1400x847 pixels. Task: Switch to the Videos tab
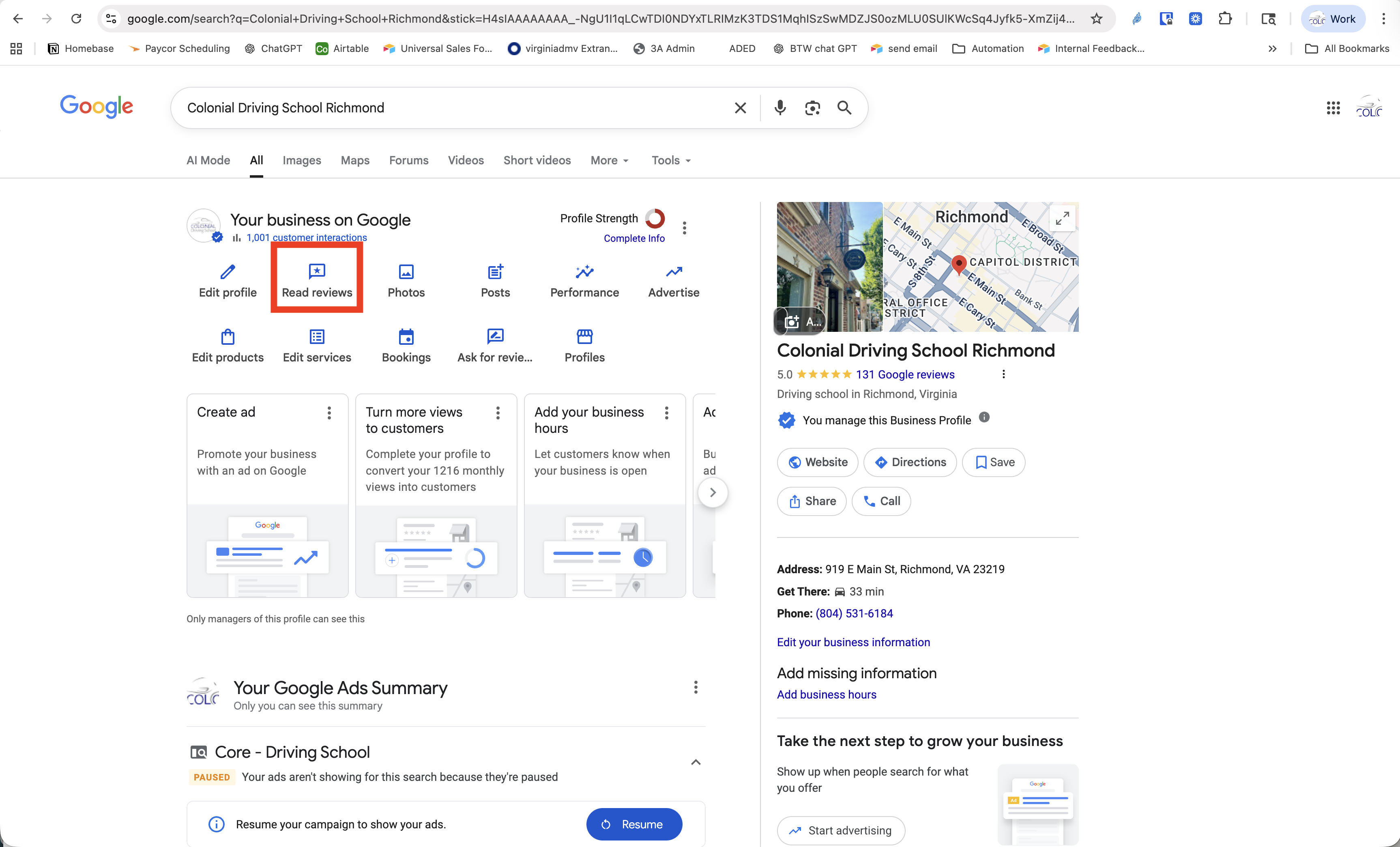point(466,160)
